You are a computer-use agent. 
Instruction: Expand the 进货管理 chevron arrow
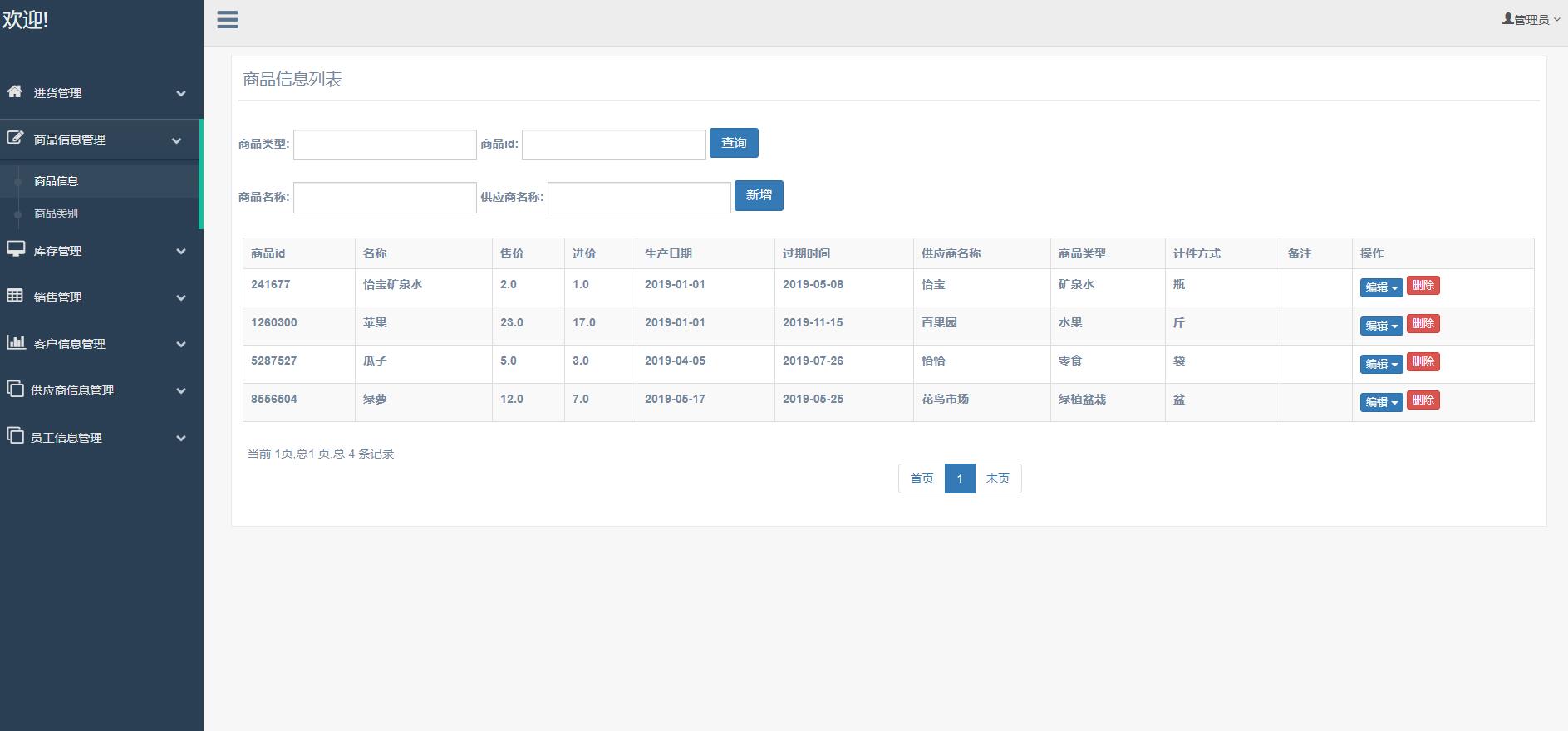[x=181, y=94]
